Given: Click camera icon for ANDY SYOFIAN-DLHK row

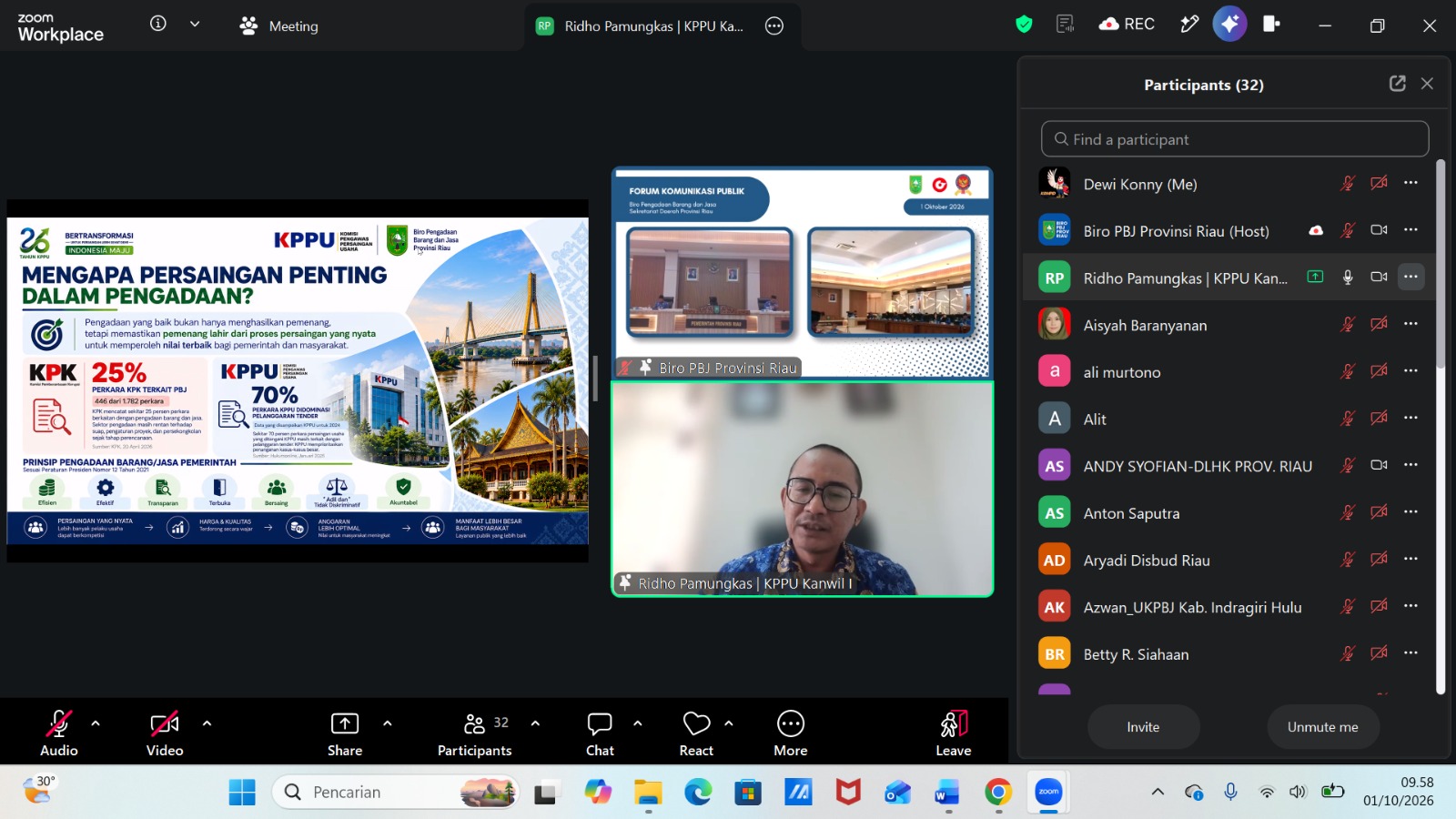Looking at the screenshot, I should (1380, 465).
